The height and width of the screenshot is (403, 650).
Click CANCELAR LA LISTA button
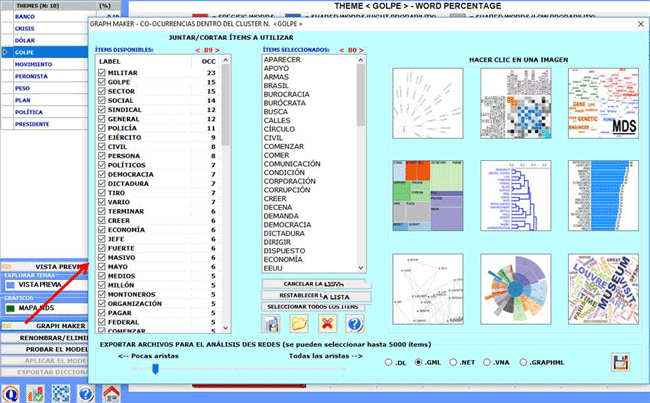(314, 284)
